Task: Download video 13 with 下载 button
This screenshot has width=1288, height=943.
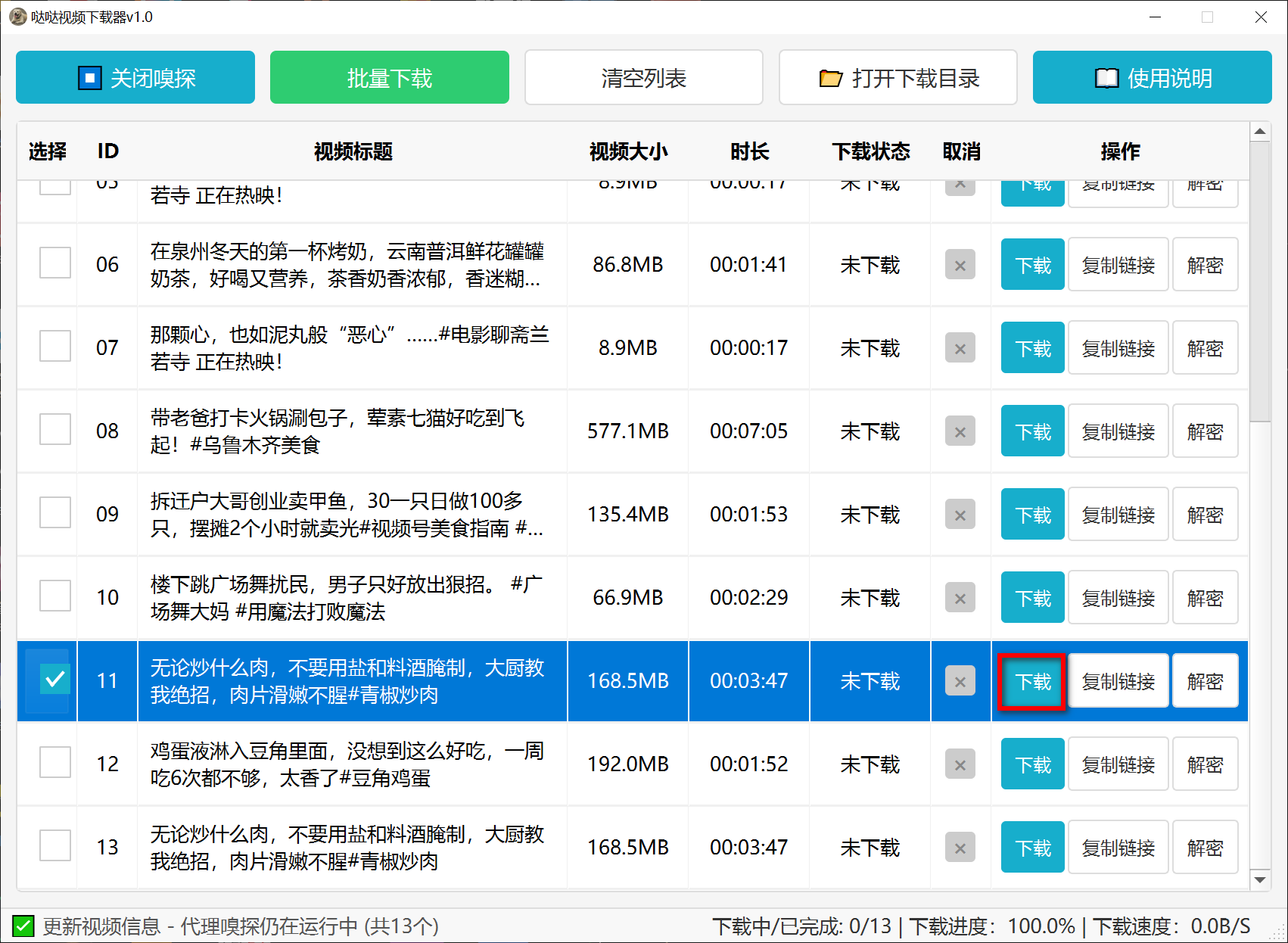Action: point(1033,848)
